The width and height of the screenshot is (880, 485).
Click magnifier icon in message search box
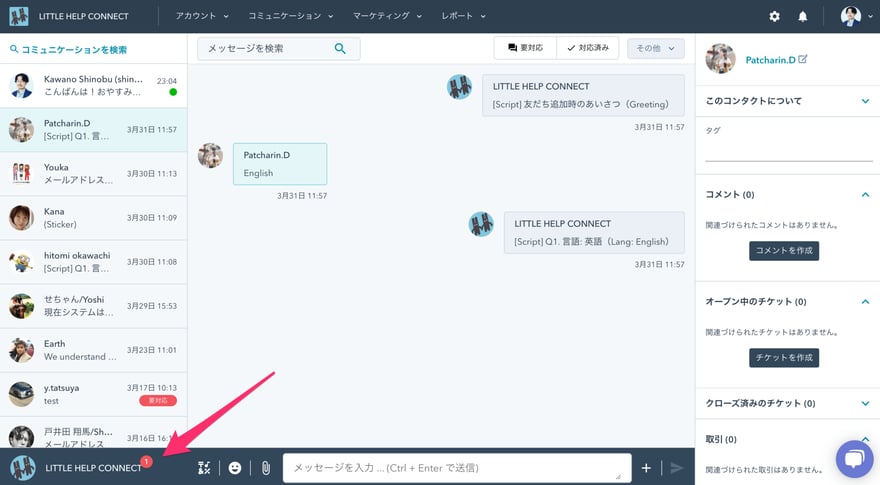[340, 48]
